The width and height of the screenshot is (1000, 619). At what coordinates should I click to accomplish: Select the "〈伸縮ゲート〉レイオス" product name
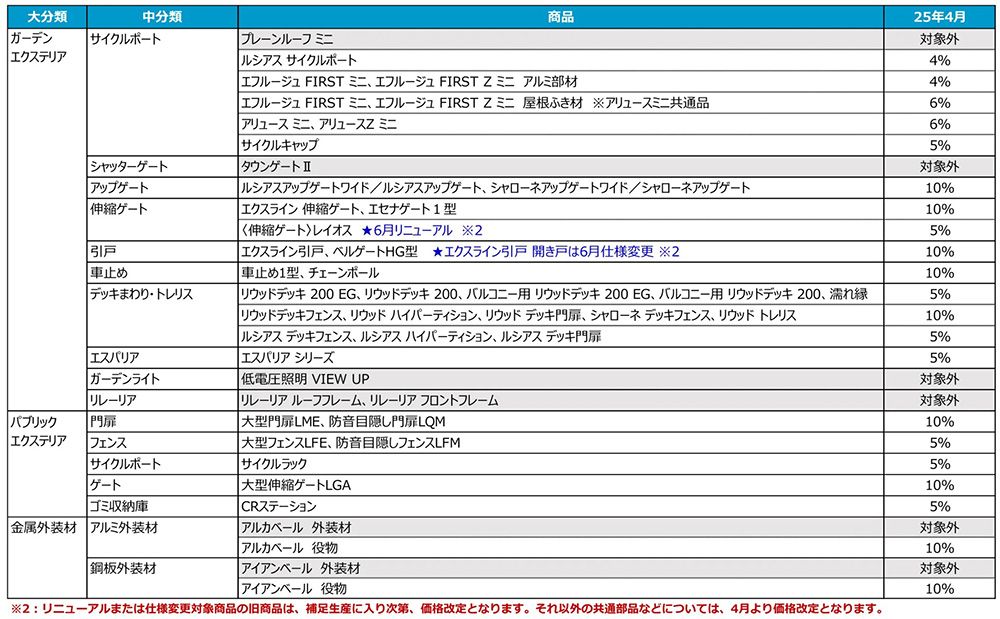point(297,230)
